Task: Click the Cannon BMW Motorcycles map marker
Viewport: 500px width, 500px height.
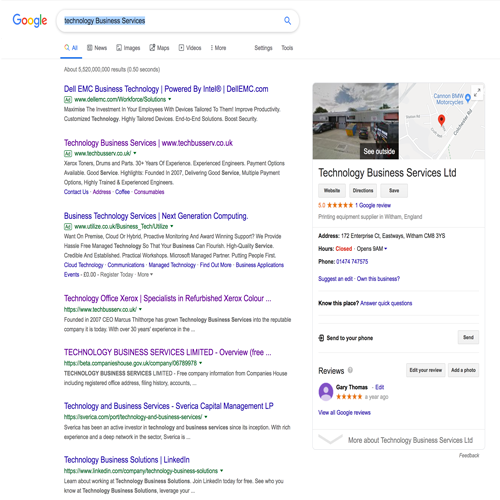Action: (x=468, y=98)
